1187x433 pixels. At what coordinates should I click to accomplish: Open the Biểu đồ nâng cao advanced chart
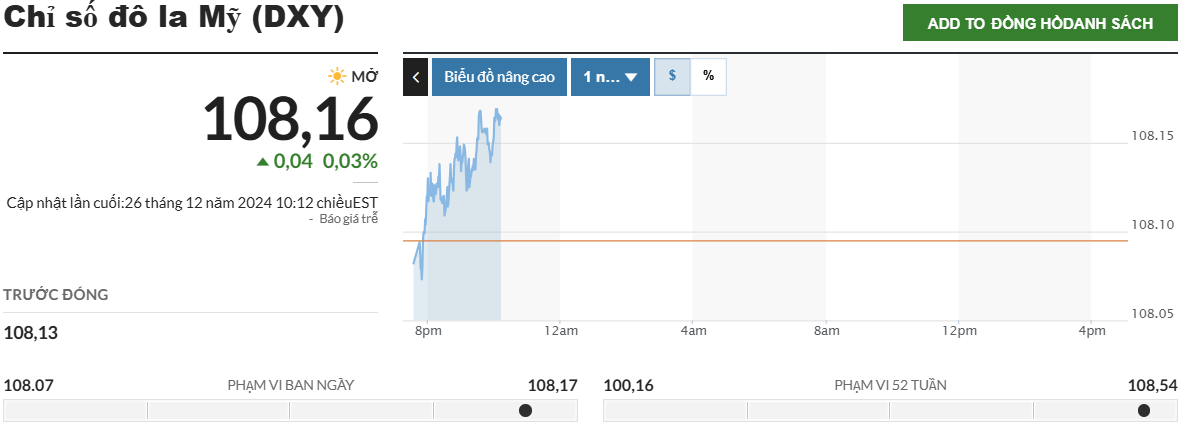[499, 77]
